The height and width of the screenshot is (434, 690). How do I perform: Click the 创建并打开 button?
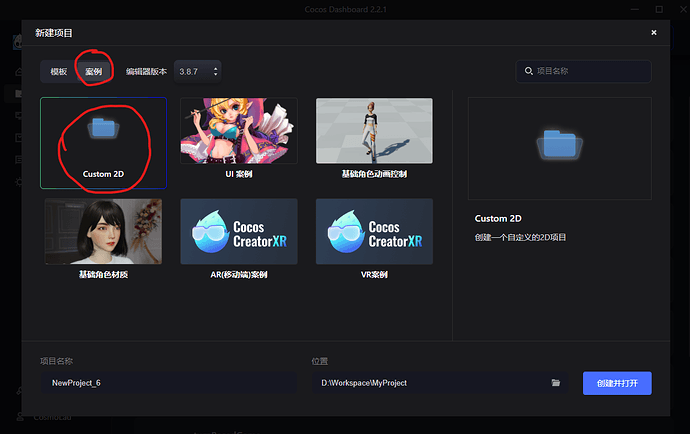(617, 383)
